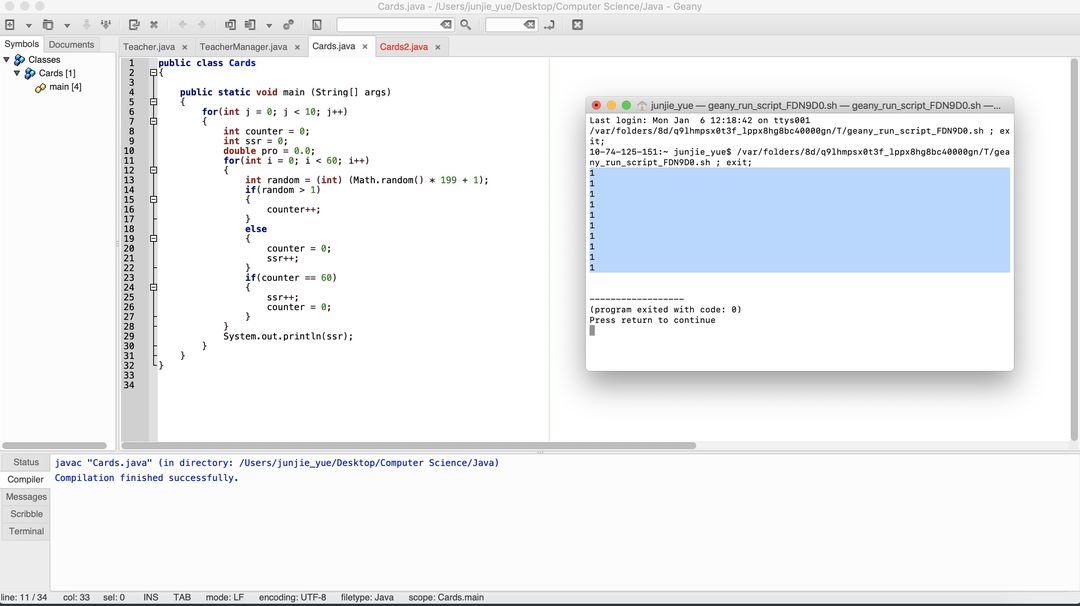This screenshot has width=1080, height=606.
Task: Click "encoding: UTF-8" in the status bar
Action: (x=292, y=598)
